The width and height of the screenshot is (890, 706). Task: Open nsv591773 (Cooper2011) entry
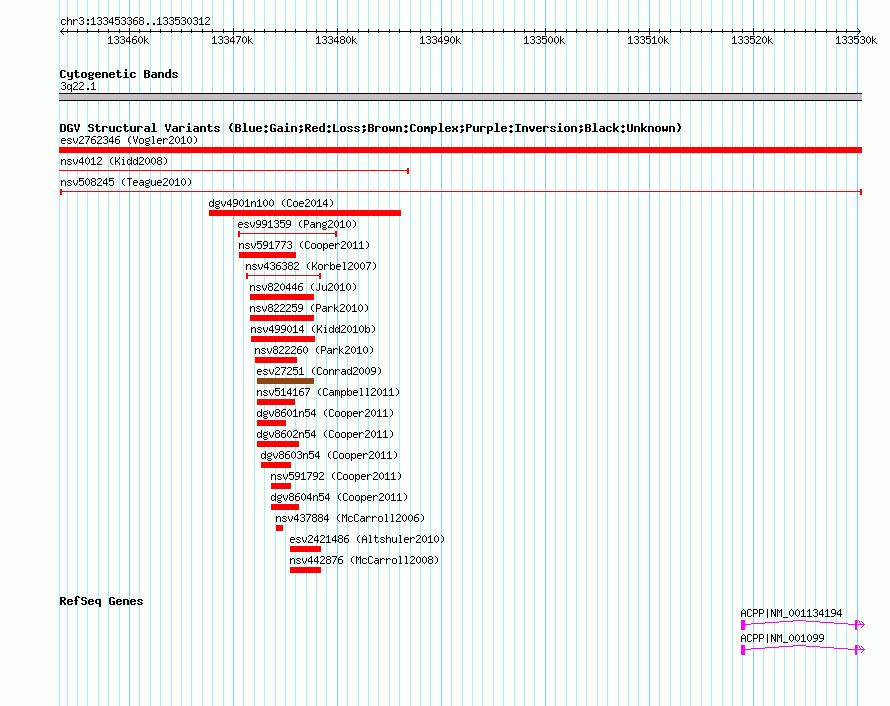[304, 245]
